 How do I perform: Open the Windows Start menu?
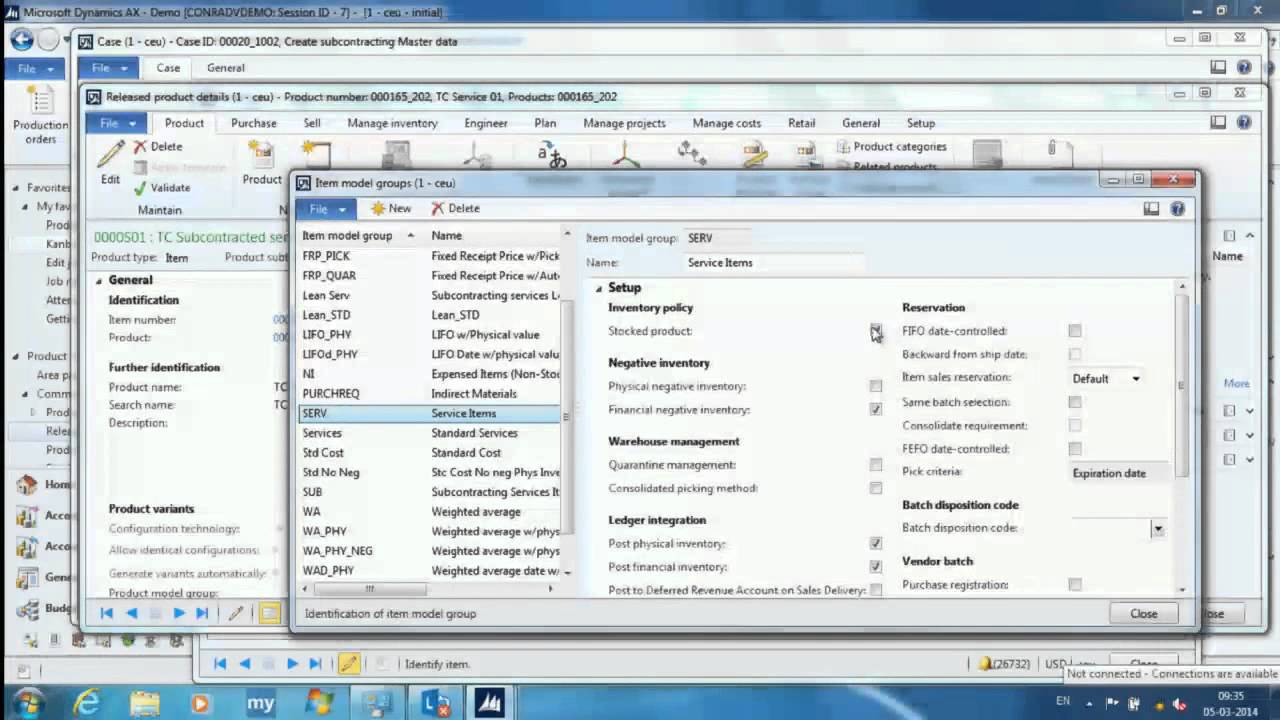point(28,702)
